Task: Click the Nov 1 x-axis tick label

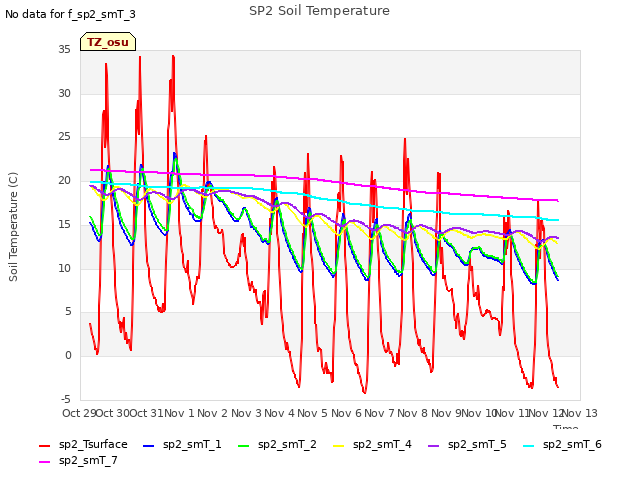Action: (179, 413)
